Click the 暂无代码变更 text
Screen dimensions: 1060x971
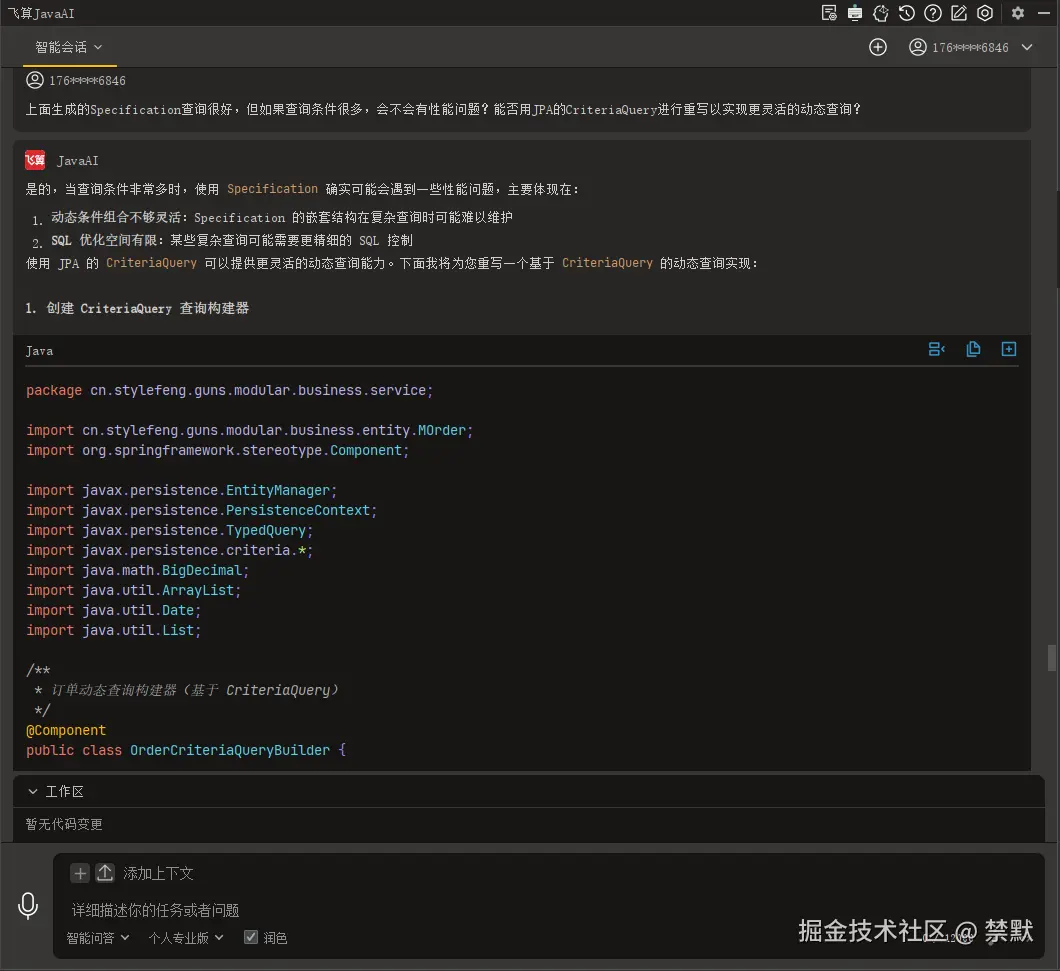click(64, 824)
